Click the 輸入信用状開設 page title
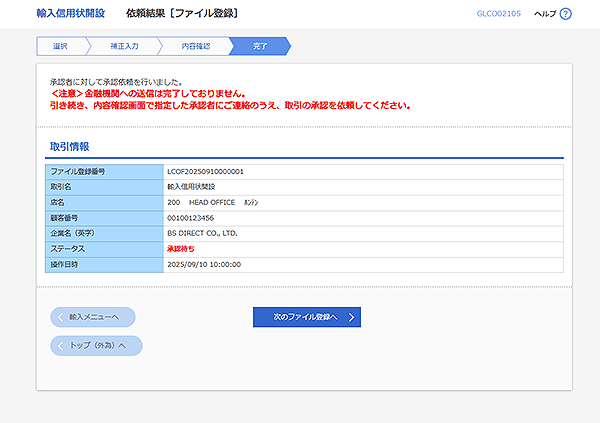The width and height of the screenshot is (600, 423). [71, 13]
